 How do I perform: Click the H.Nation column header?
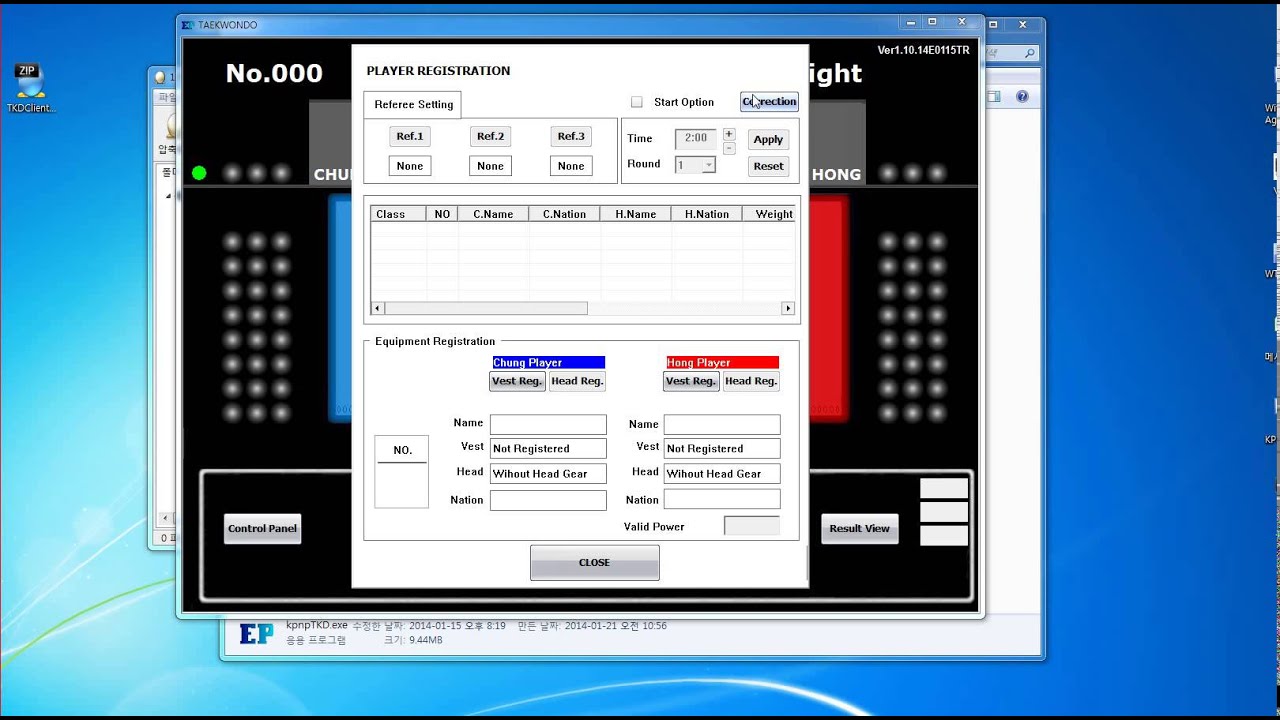pos(706,214)
